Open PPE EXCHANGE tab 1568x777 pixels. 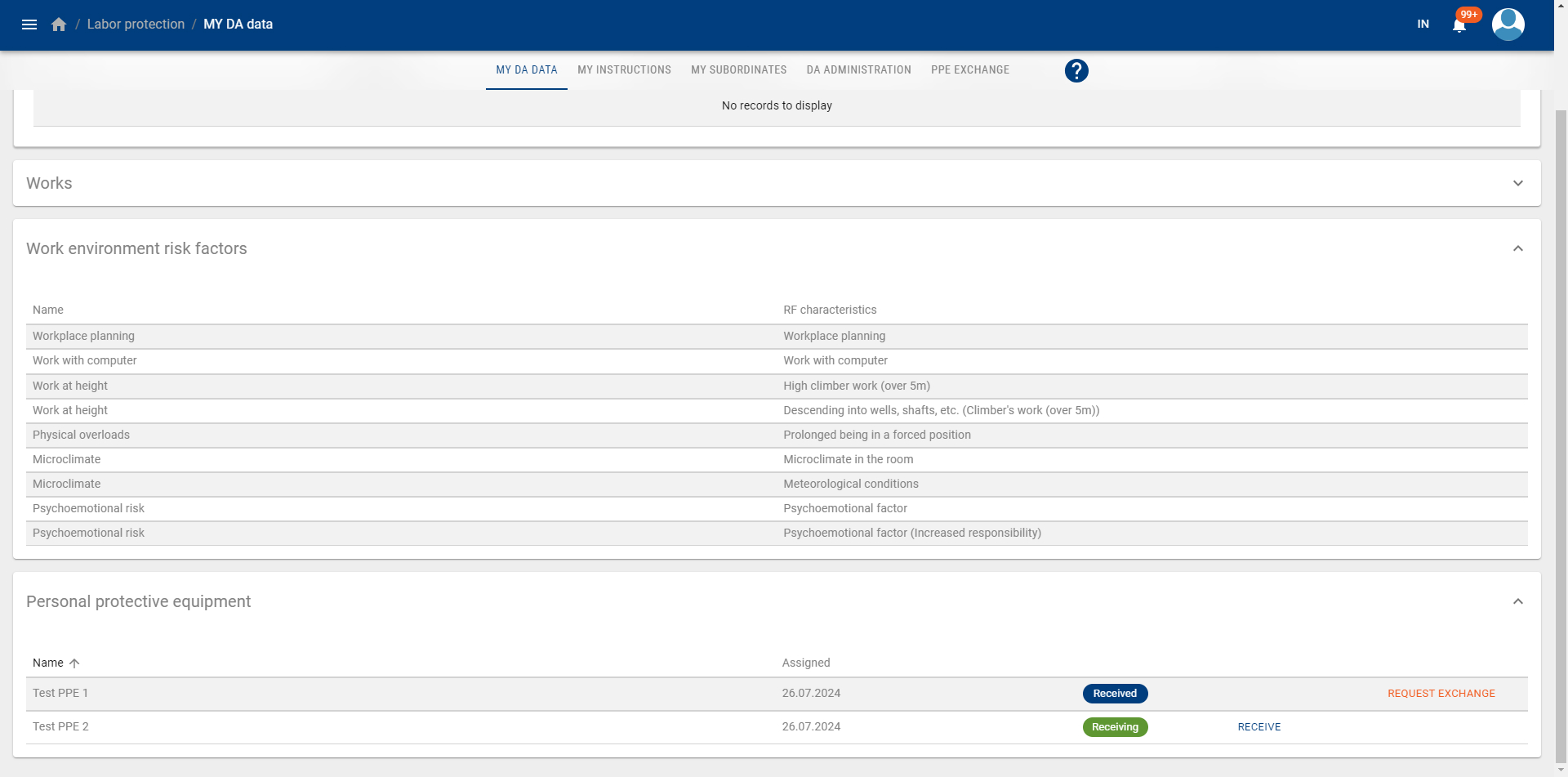970,70
